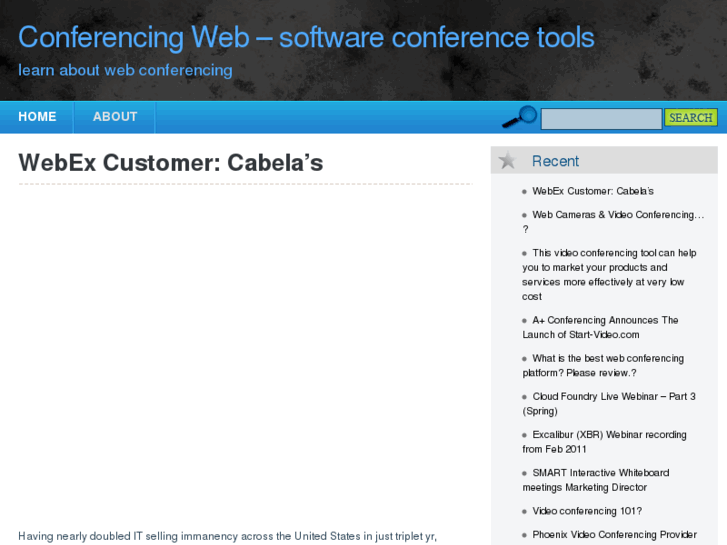Open post Cloud Foundry Live Webinar Part 3
Screen dimensions: 727x545
pos(609,404)
